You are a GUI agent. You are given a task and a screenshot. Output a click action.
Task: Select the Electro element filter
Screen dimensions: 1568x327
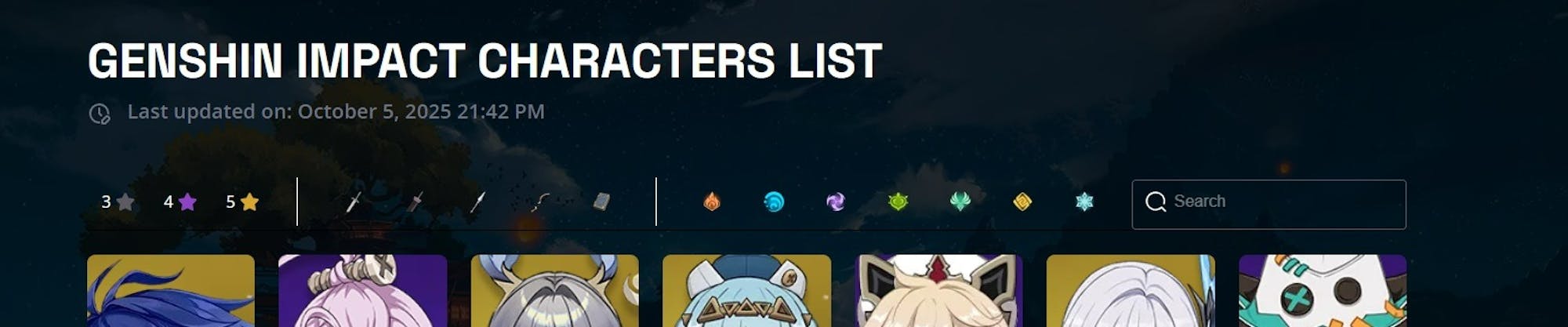click(836, 202)
